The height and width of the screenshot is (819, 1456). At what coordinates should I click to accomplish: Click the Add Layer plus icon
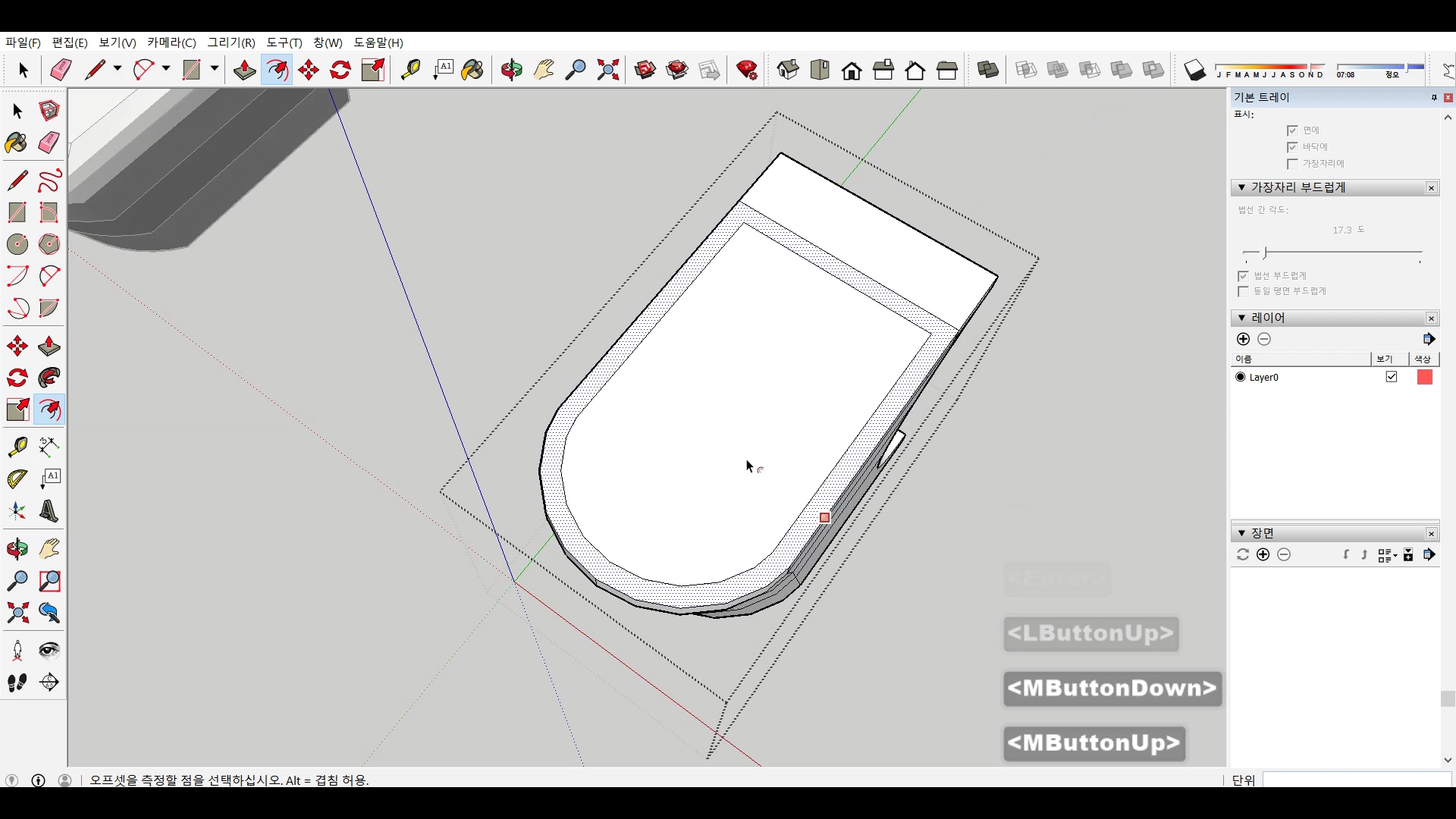click(x=1243, y=339)
